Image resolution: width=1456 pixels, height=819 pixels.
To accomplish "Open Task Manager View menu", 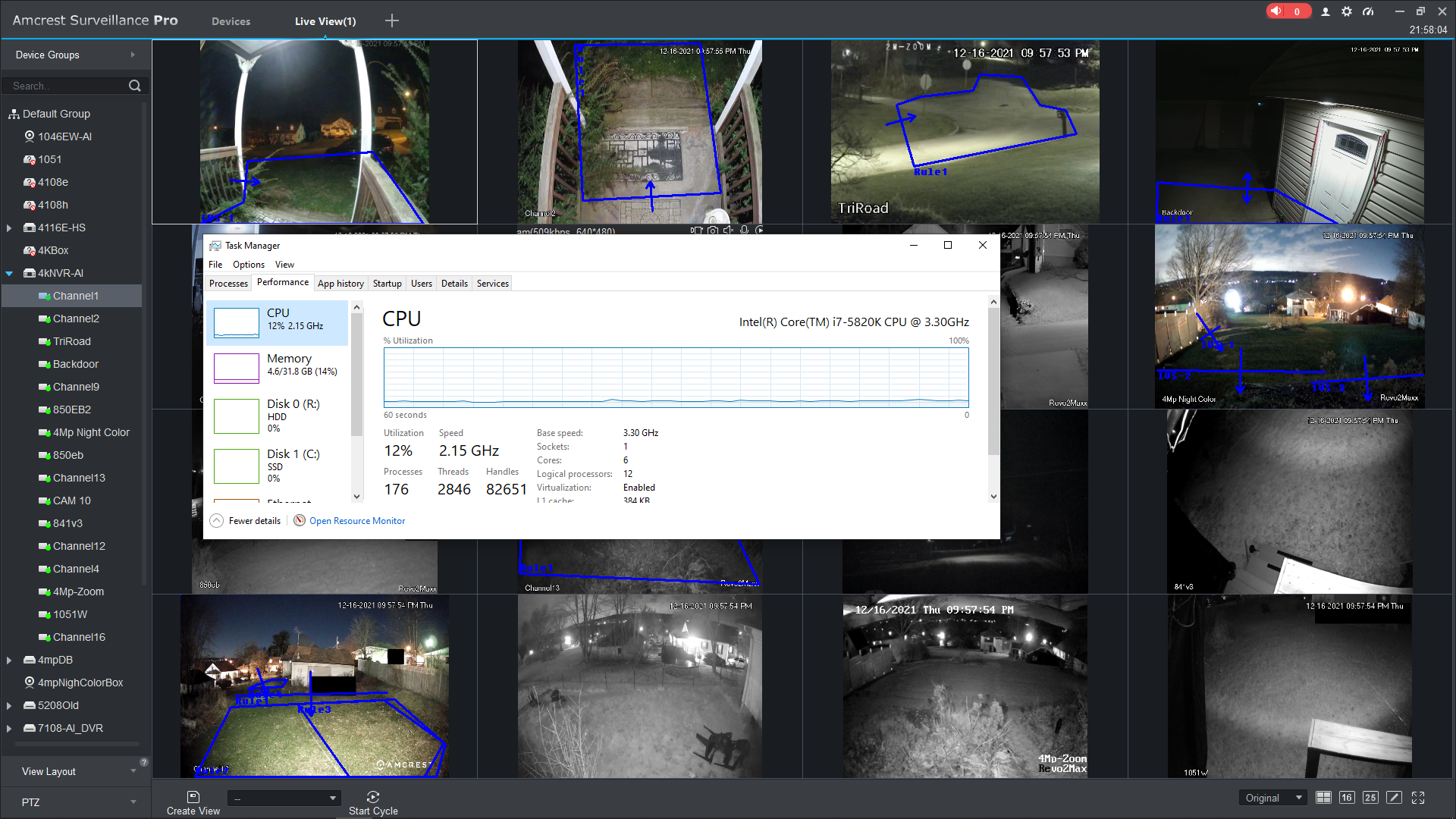I will (284, 265).
